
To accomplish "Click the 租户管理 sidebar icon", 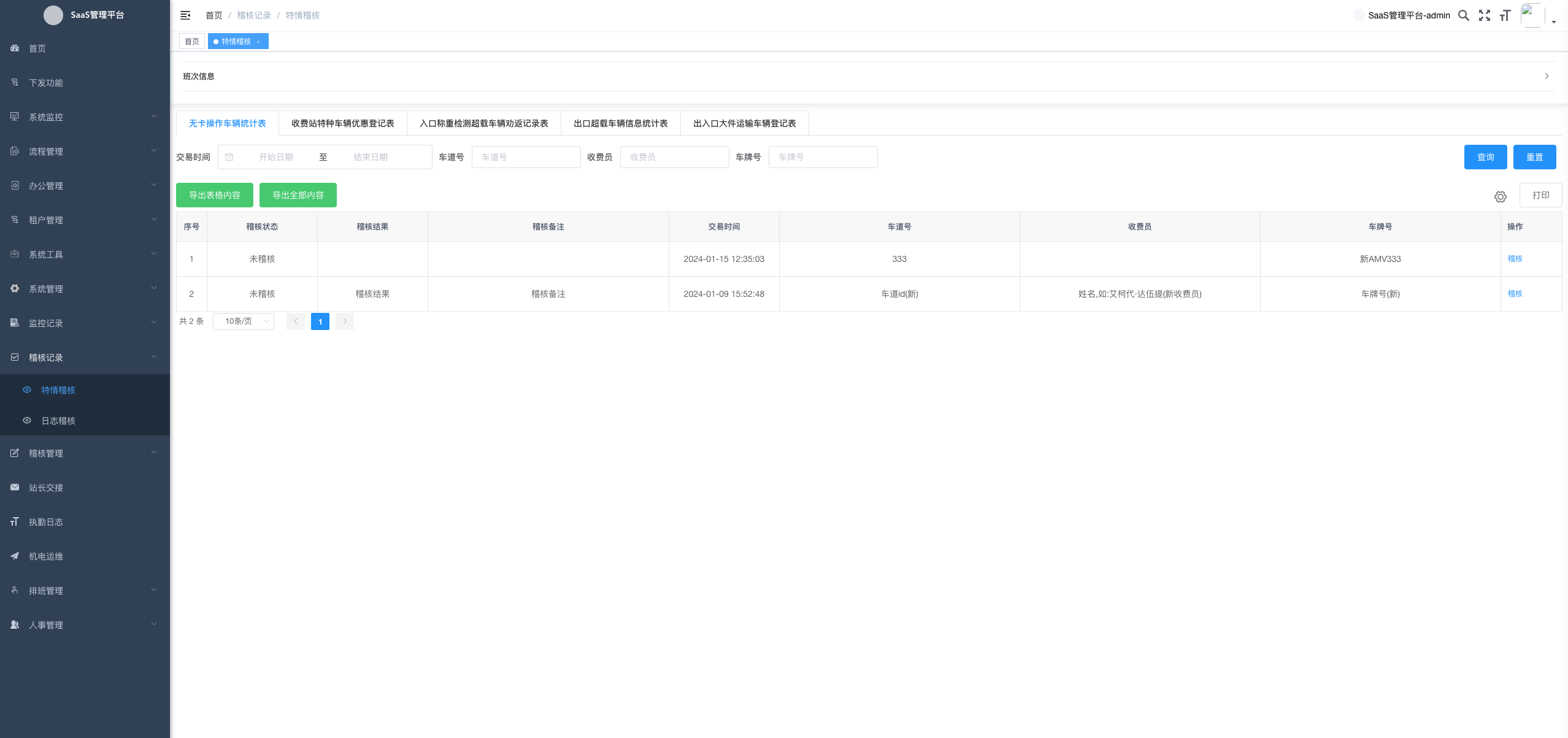I will tap(15, 220).
